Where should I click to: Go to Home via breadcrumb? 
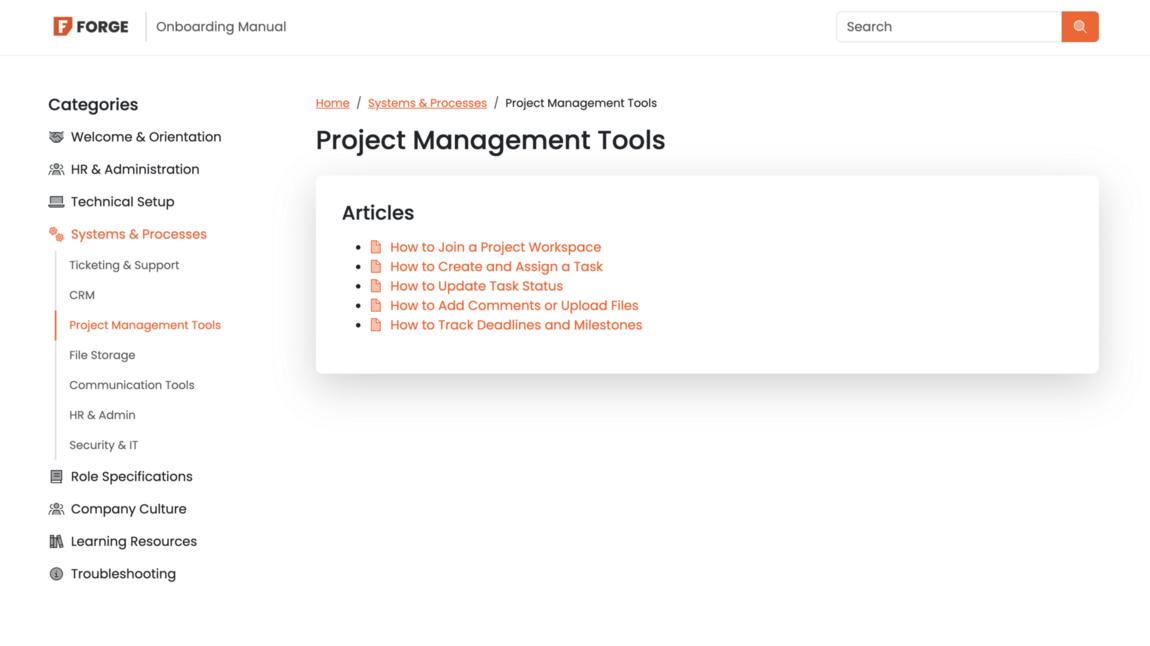[332, 103]
